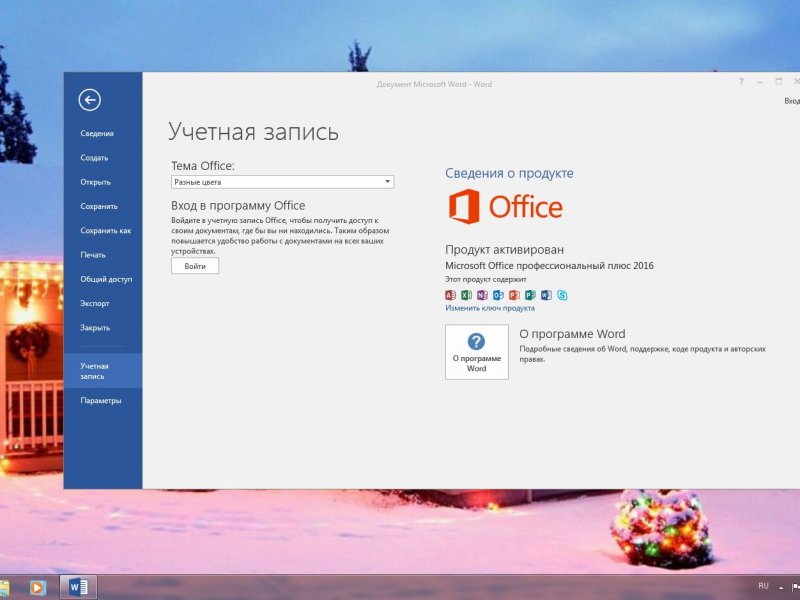Open the Сведения page
The image size is (800, 600).
click(x=97, y=134)
